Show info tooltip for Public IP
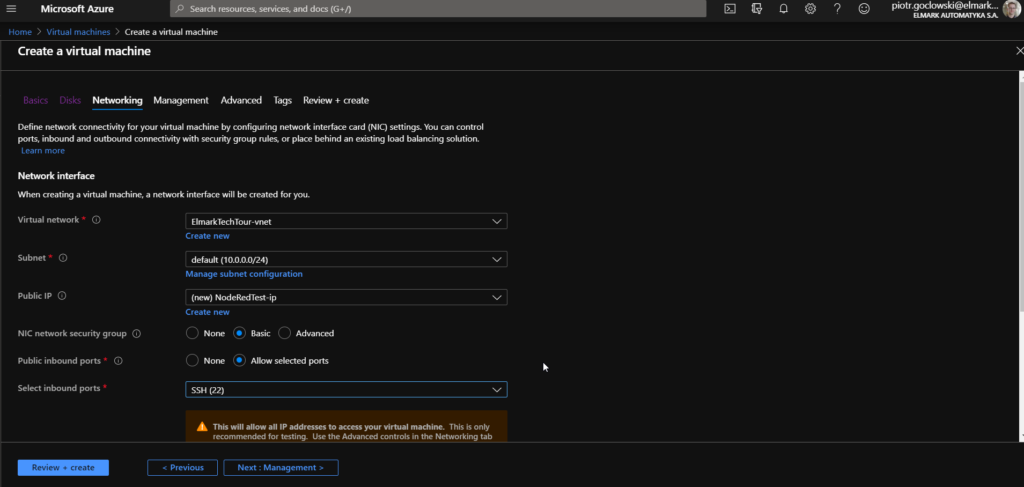The height and width of the screenshot is (487, 1024). pos(62,296)
